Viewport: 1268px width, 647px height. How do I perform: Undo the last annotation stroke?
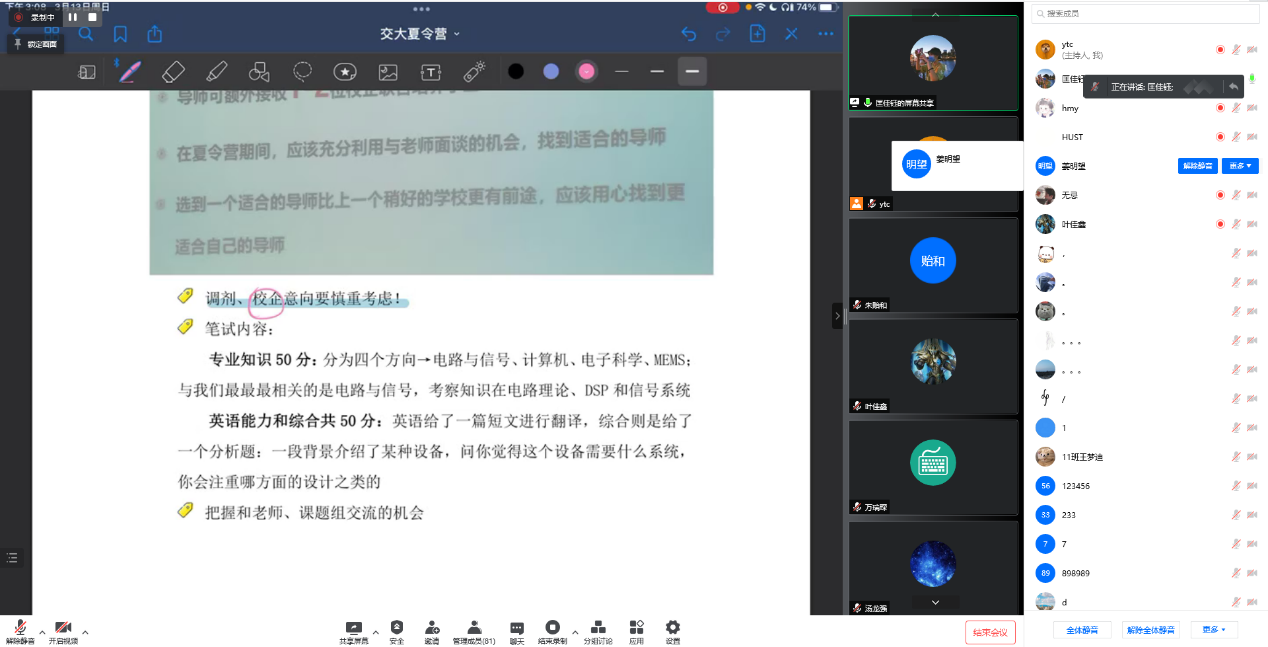[x=688, y=34]
